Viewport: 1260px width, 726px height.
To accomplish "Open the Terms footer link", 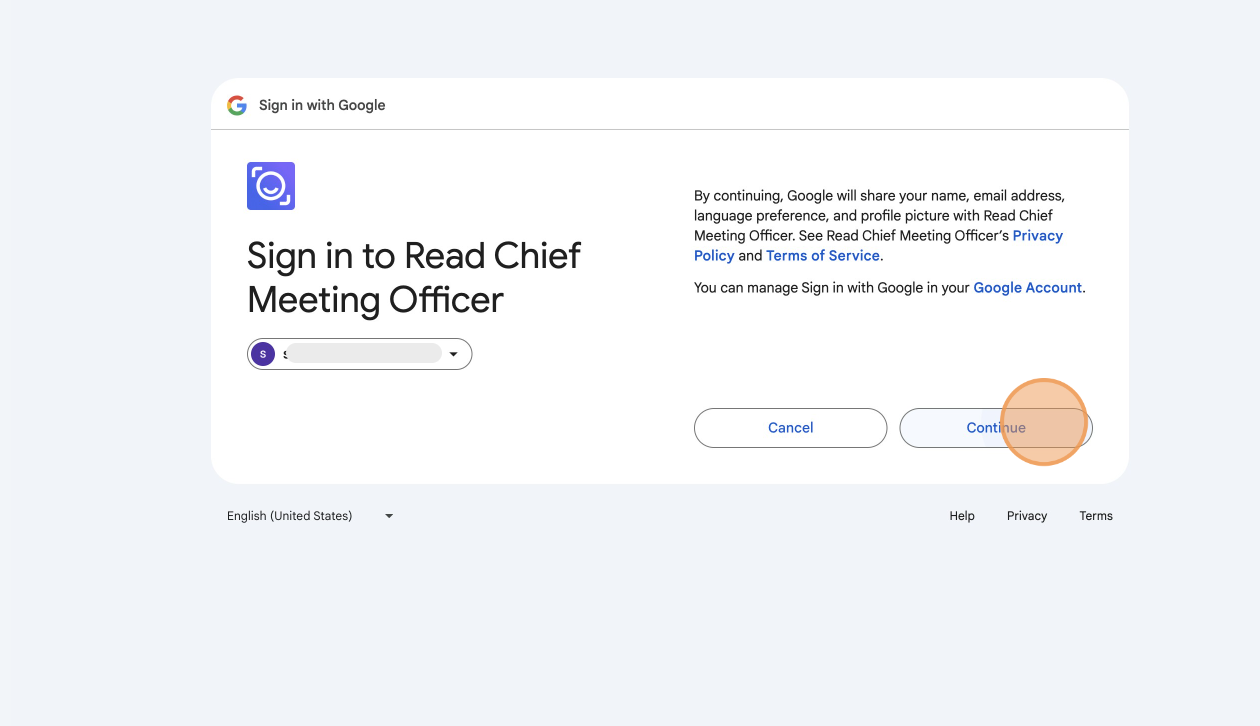I will click(x=1096, y=516).
